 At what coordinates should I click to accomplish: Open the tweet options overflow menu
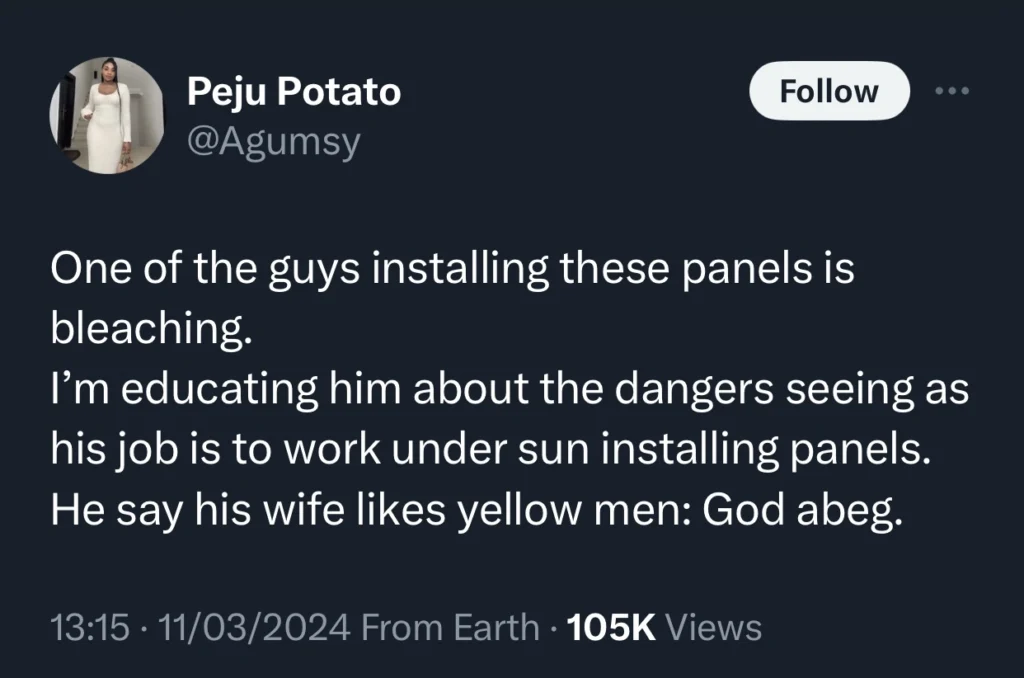[952, 90]
